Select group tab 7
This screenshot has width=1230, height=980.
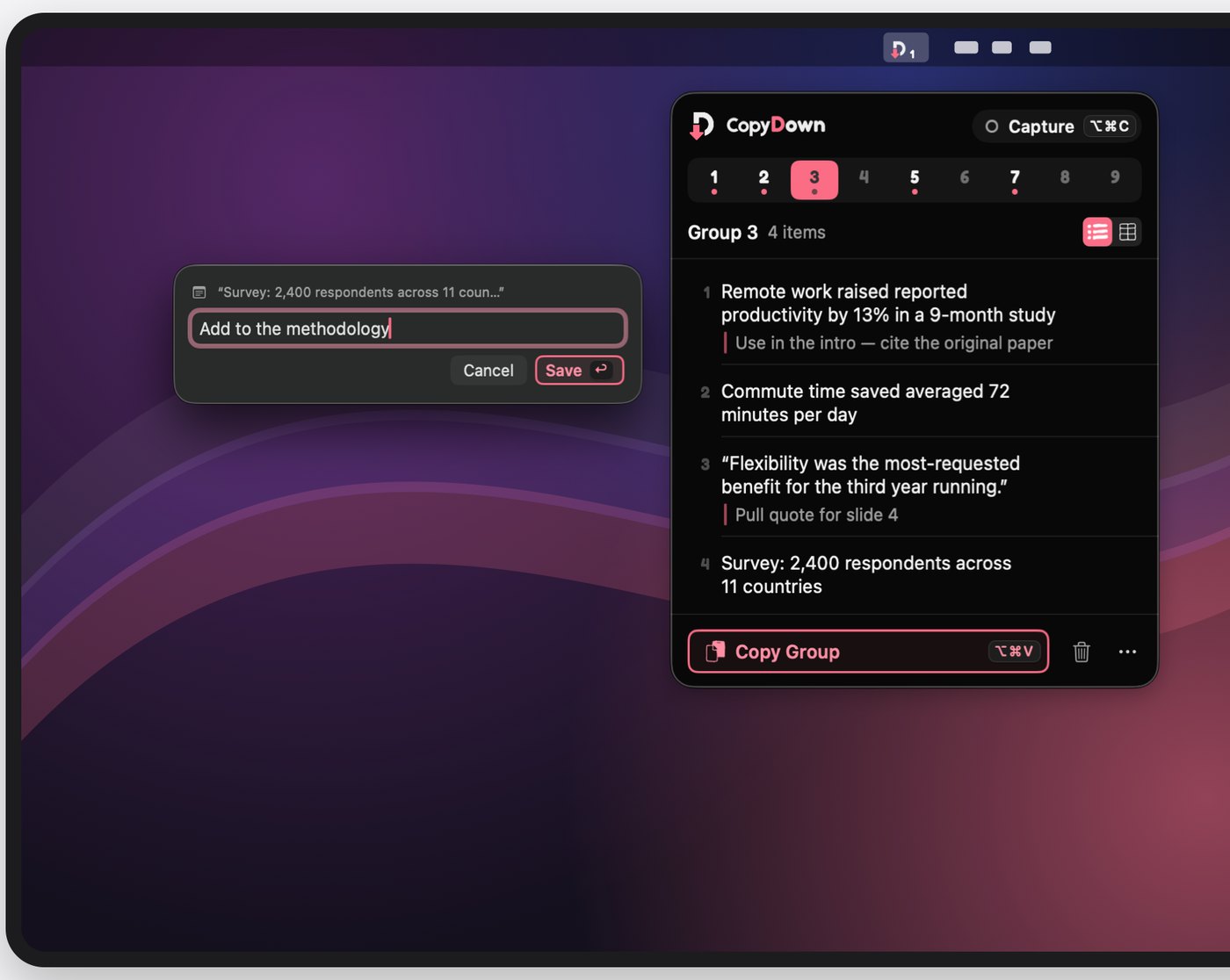pos(1015,179)
